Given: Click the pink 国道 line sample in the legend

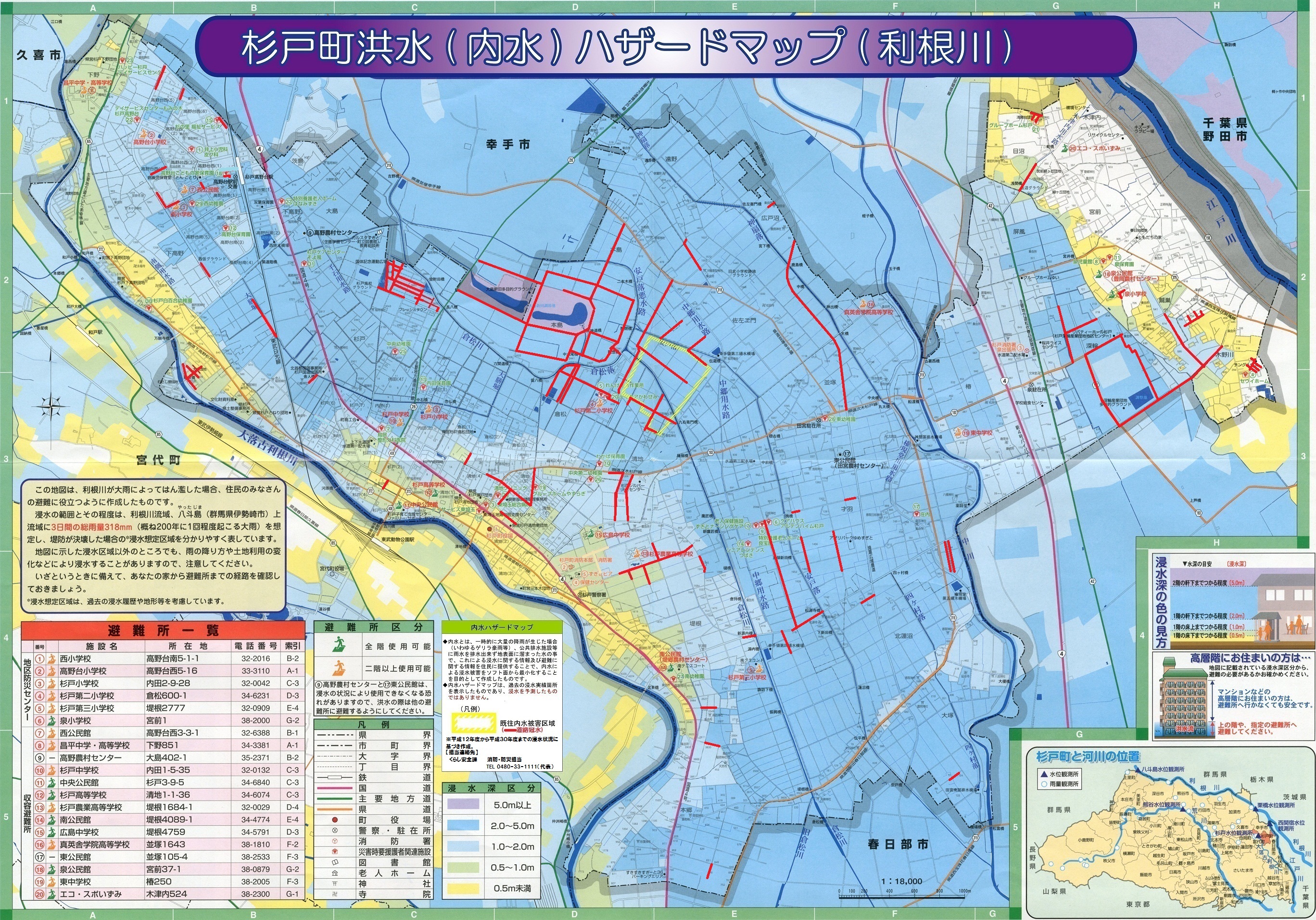Looking at the screenshot, I should click(x=335, y=788).
